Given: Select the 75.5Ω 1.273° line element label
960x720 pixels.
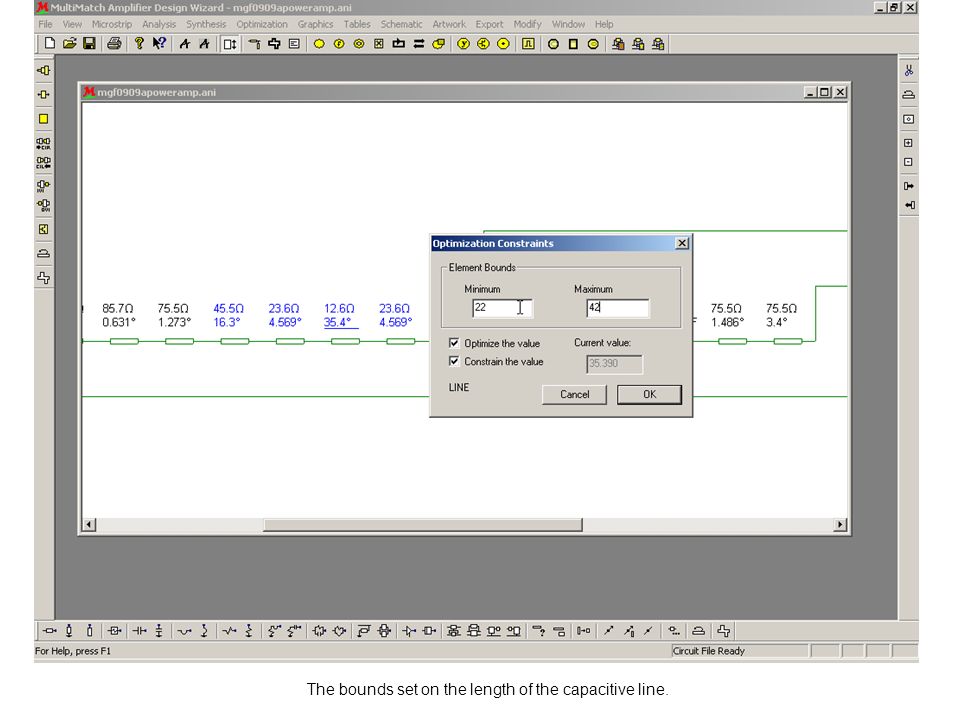Looking at the screenshot, I should pos(174,315).
